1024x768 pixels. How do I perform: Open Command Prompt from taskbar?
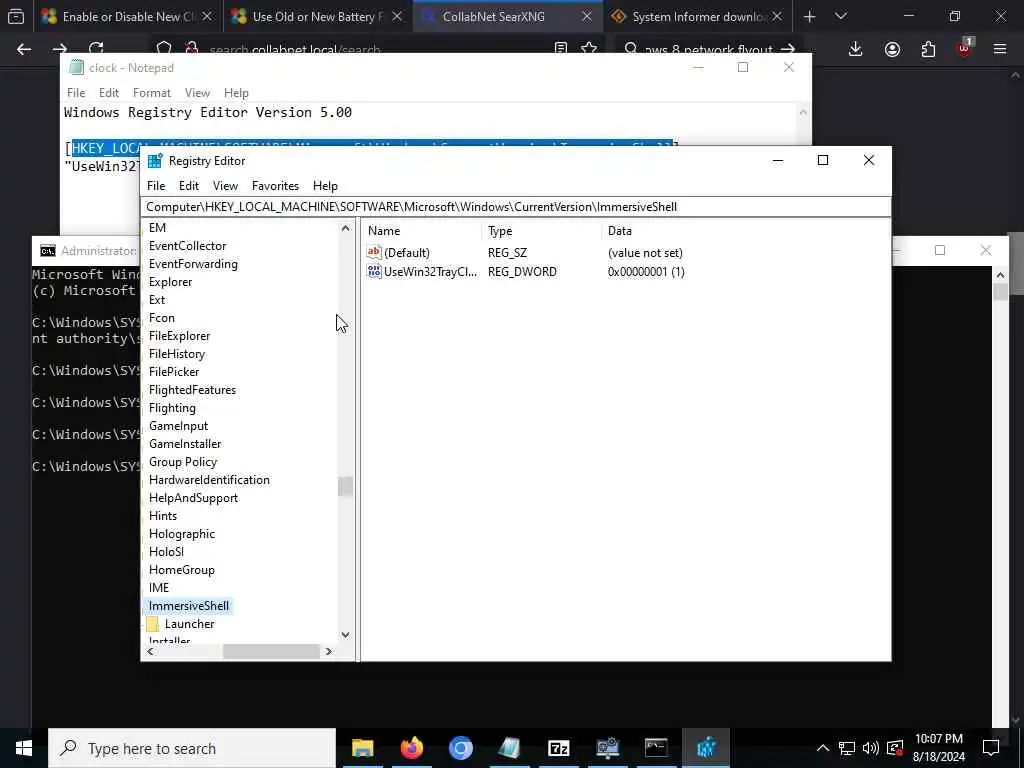coord(656,748)
